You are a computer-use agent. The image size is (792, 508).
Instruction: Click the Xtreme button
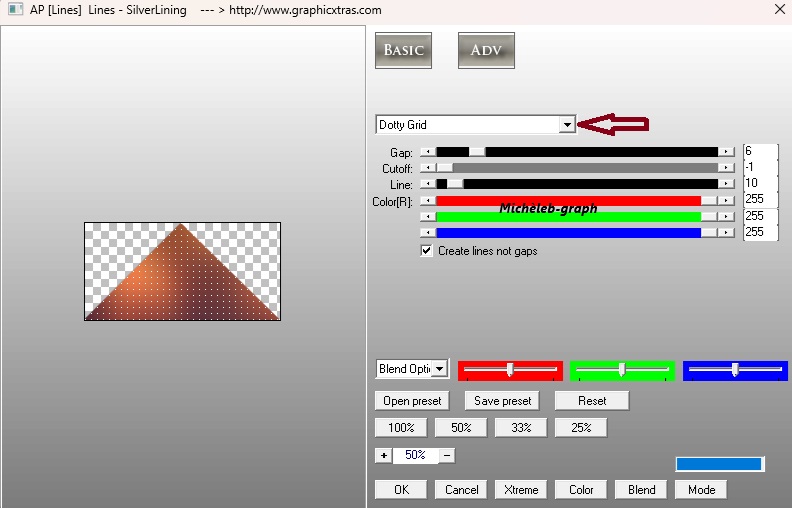[x=521, y=490]
